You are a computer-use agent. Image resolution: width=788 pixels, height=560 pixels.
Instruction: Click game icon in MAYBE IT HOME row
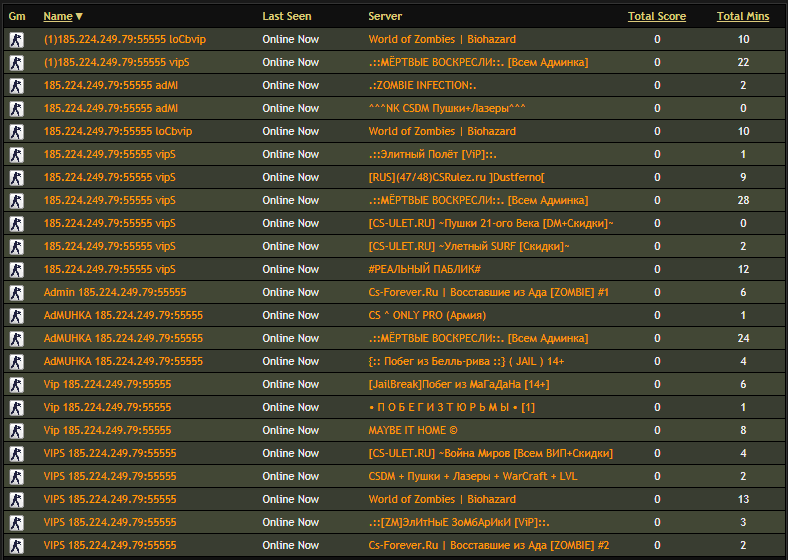pyautogui.click(x=17, y=431)
